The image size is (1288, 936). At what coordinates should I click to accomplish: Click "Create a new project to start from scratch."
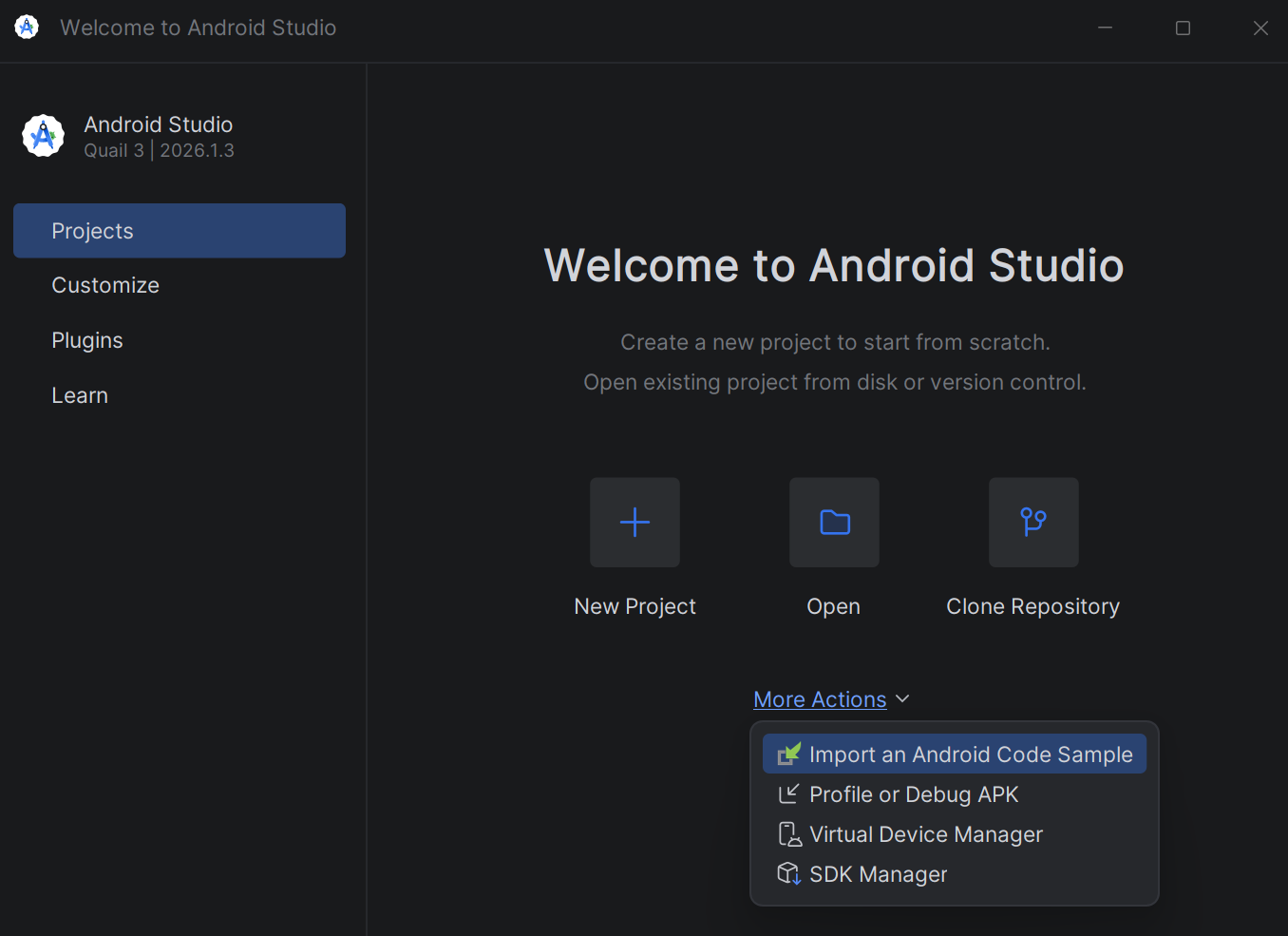[x=835, y=342]
